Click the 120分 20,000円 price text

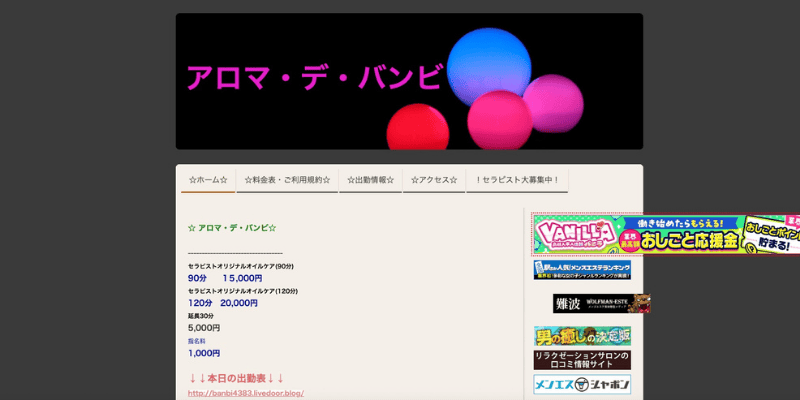(223, 303)
